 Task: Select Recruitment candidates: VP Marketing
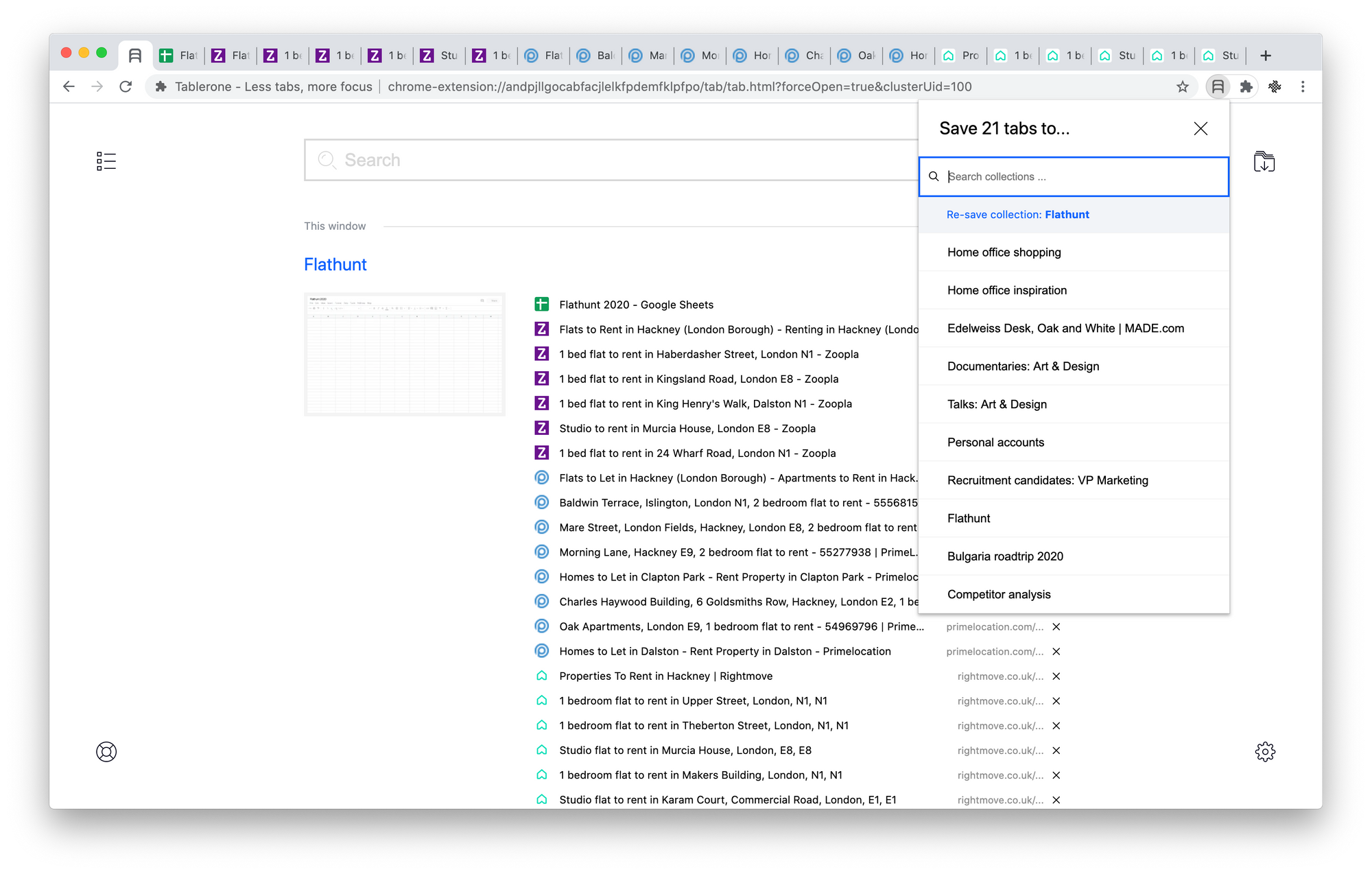tap(1074, 480)
